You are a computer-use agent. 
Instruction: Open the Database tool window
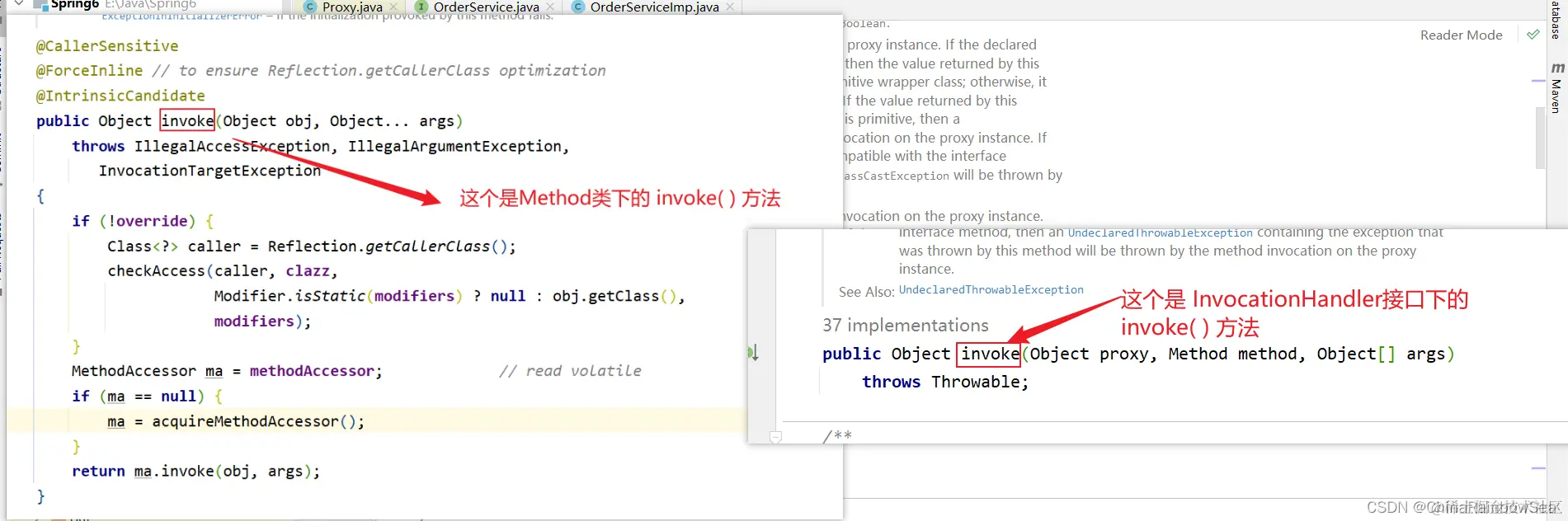[1556, 19]
